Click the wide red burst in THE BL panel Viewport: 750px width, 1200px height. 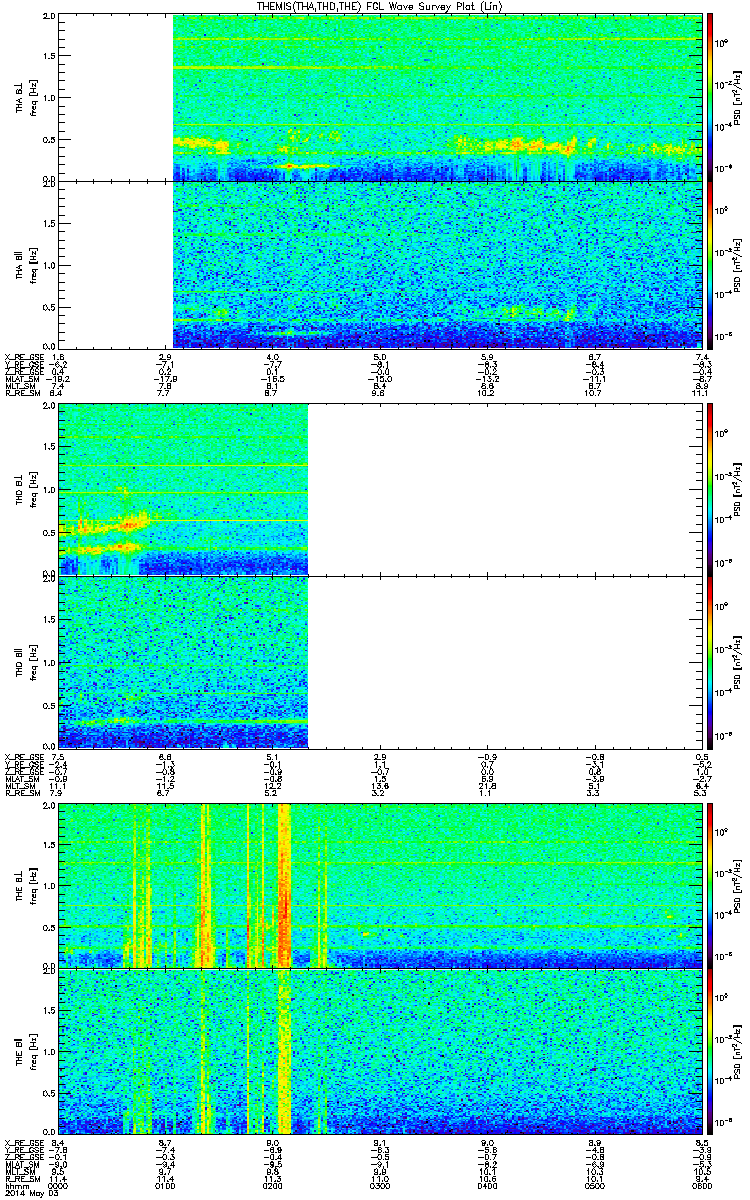click(284, 886)
